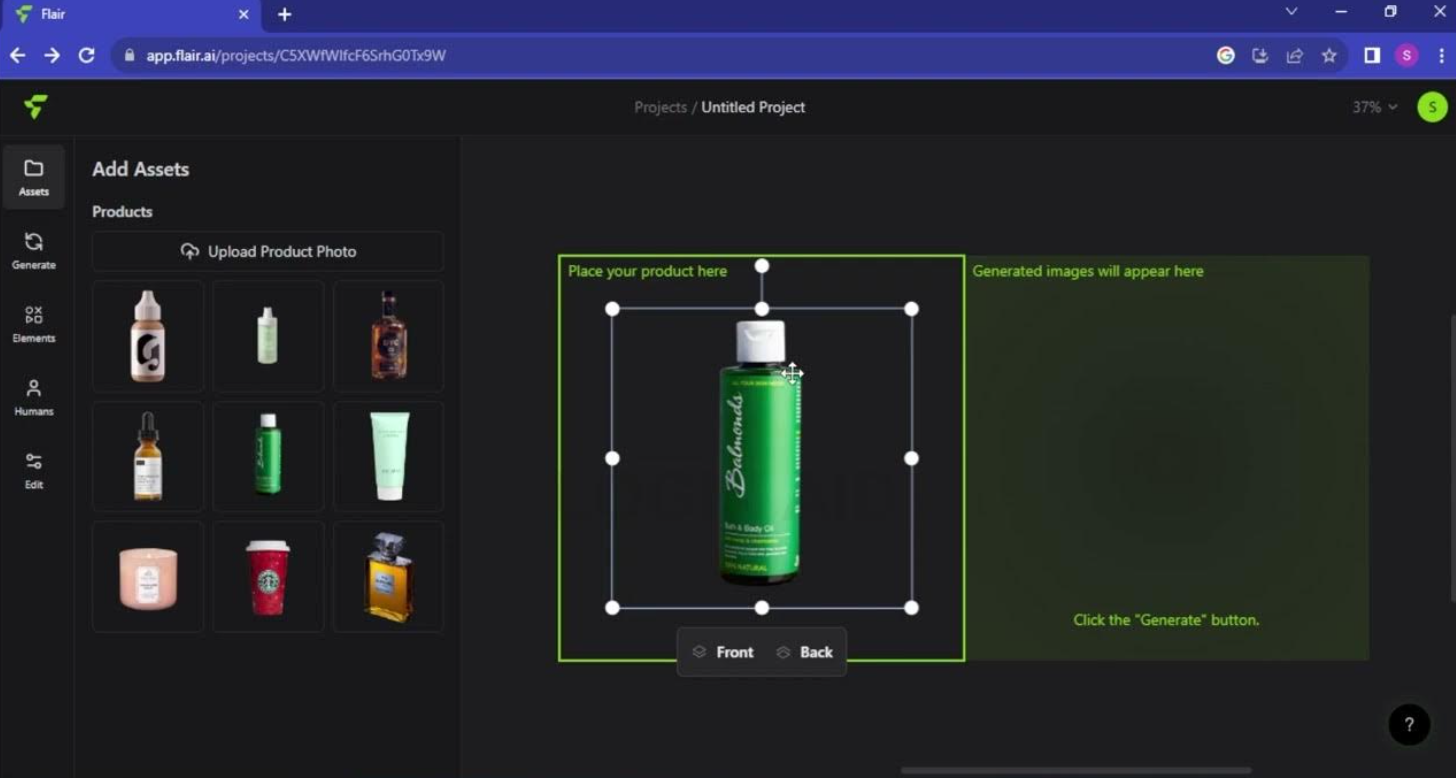The image size is (1456, 778).
Task: Toggle the product layer to Front
Action: (722, 651)
